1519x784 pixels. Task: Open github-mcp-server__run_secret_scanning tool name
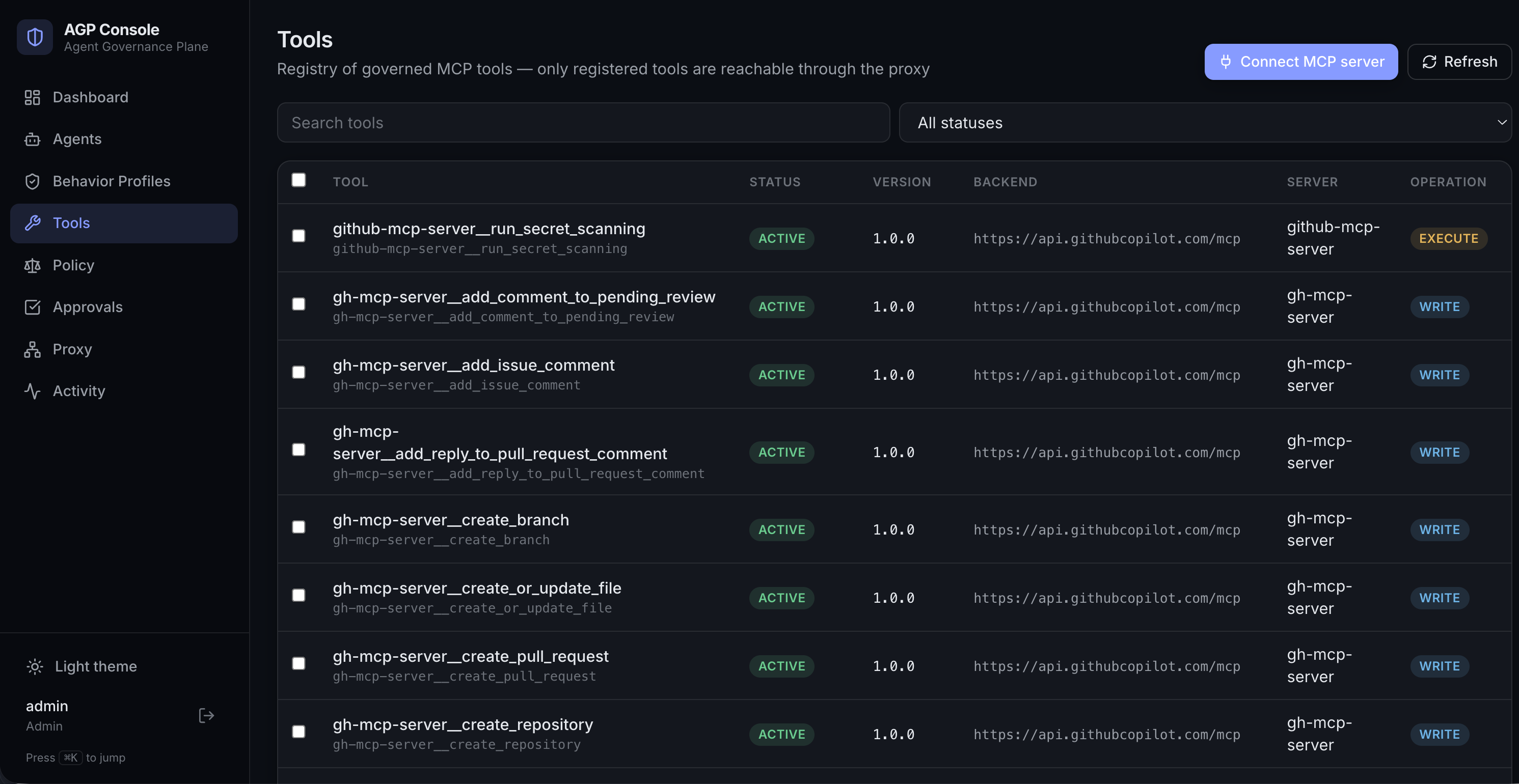tap(489, 229)
